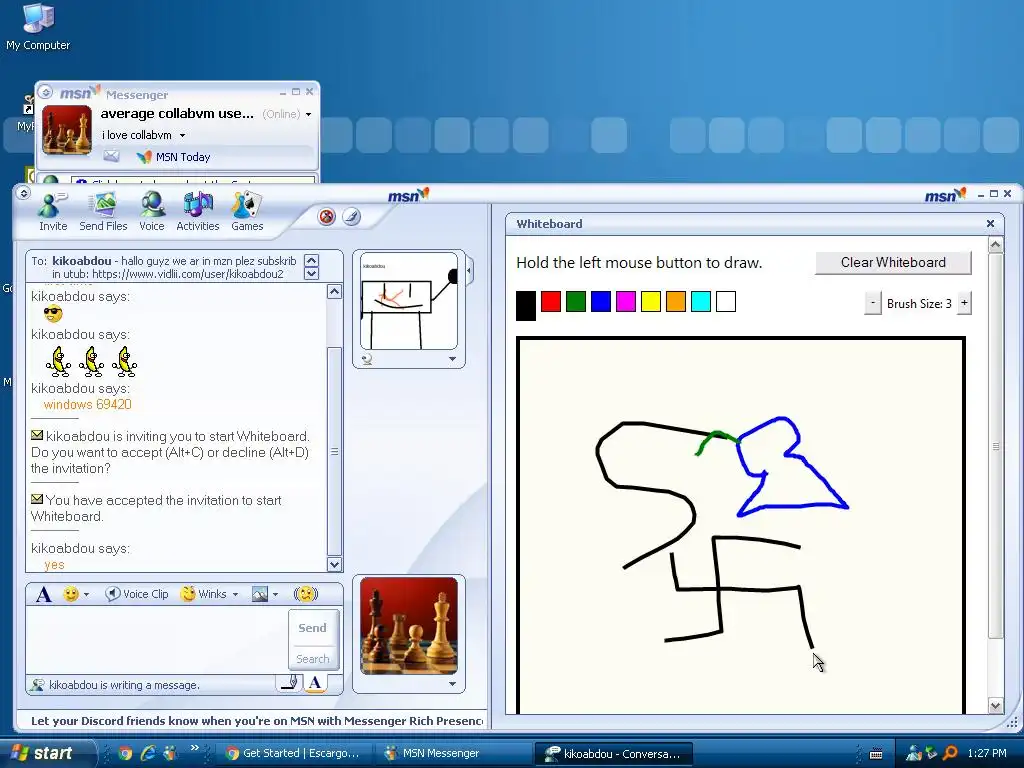Viewport: 1024px width, 768px height.
Task: Click the Send message button
Action: pyautogui.click(x=312, y=628)
